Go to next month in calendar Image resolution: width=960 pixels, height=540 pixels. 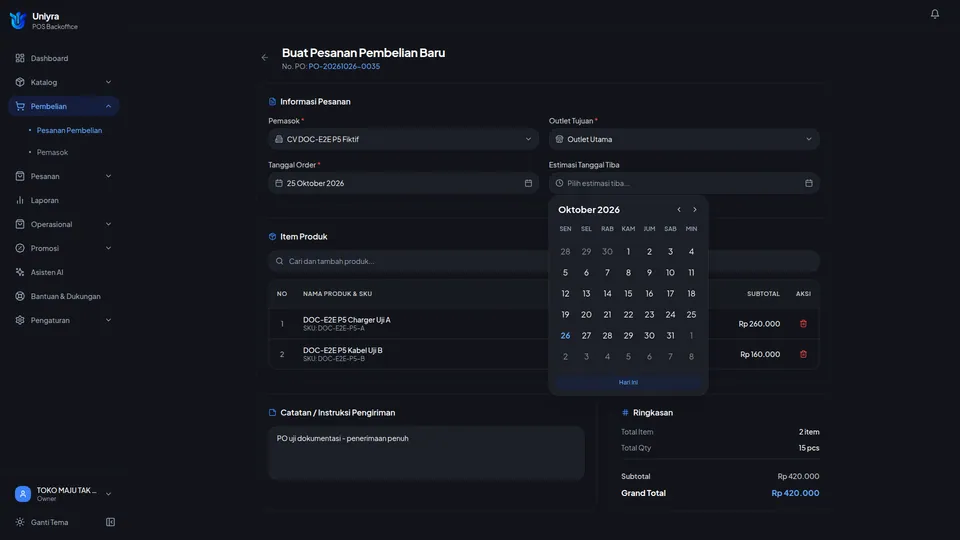tap(695, 209)
